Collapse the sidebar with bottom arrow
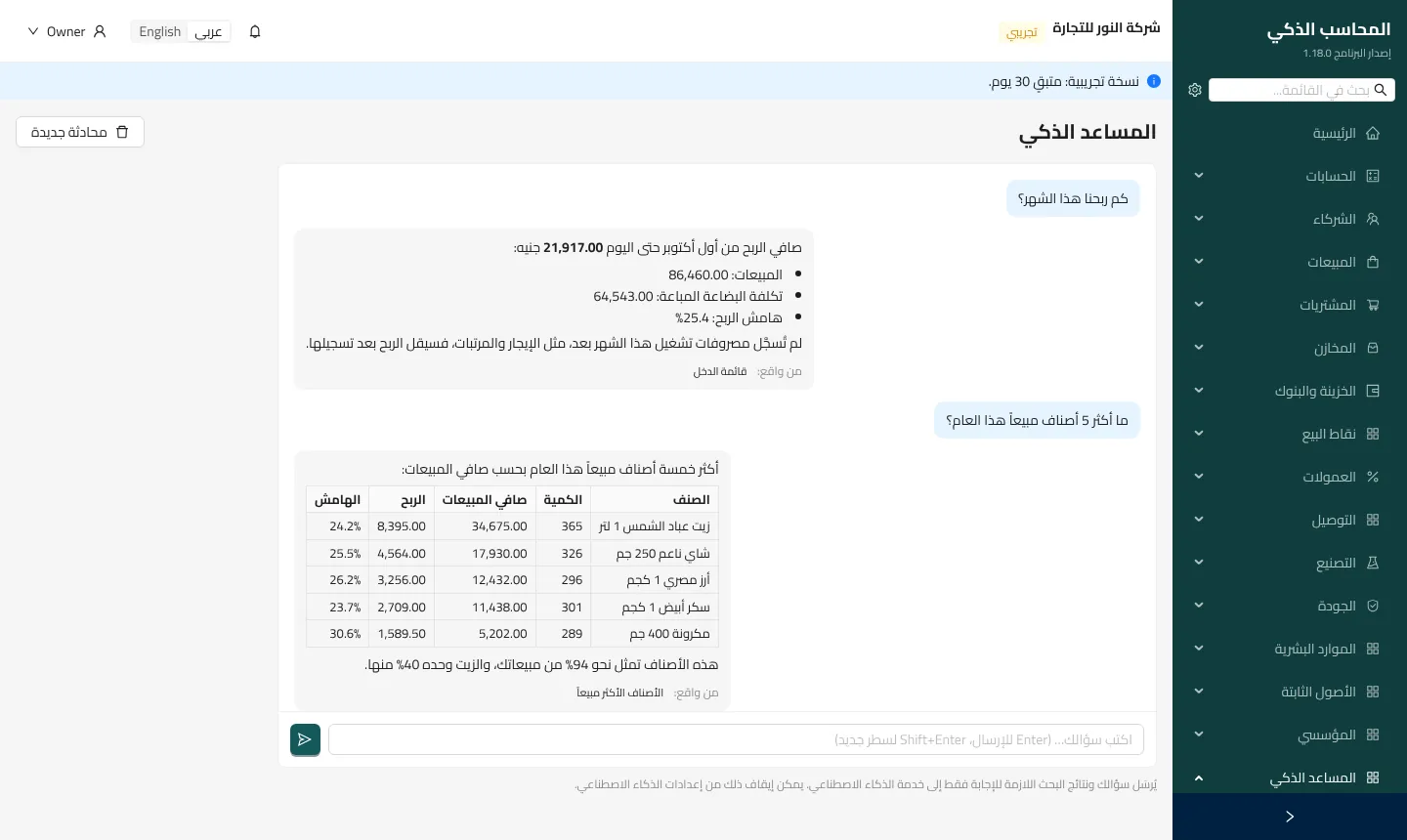Viewport: 1407px width, 840px height. point(1290,817)
